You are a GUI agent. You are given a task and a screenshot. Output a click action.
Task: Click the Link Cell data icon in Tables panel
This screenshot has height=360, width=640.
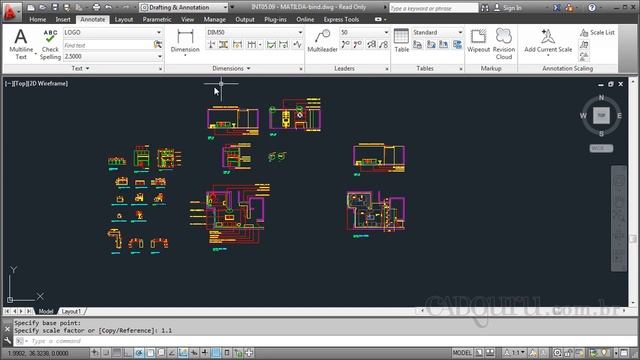417,44
